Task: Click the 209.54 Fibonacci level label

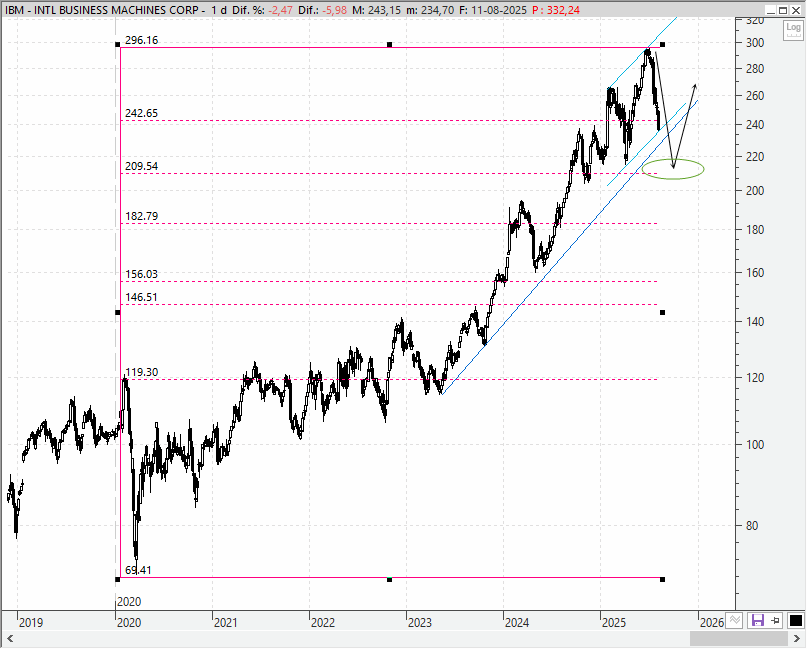Action: pyautogui.click(x=142, y=166)
